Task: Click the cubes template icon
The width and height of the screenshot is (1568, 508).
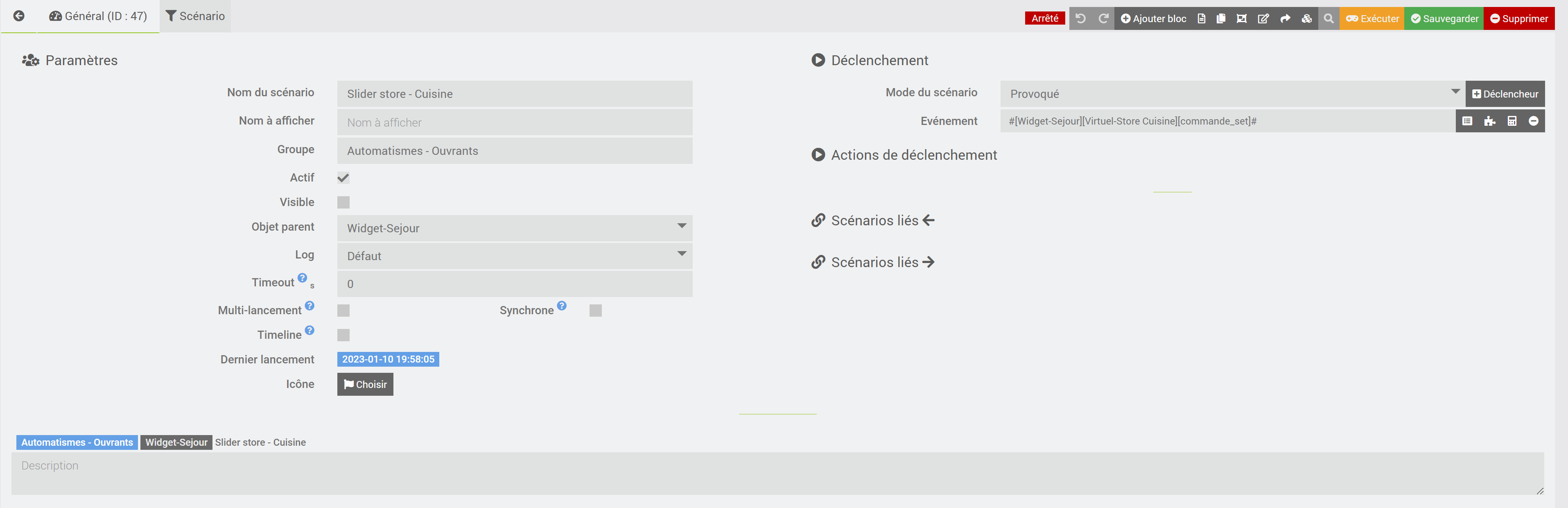Action: pos(1306,18)
